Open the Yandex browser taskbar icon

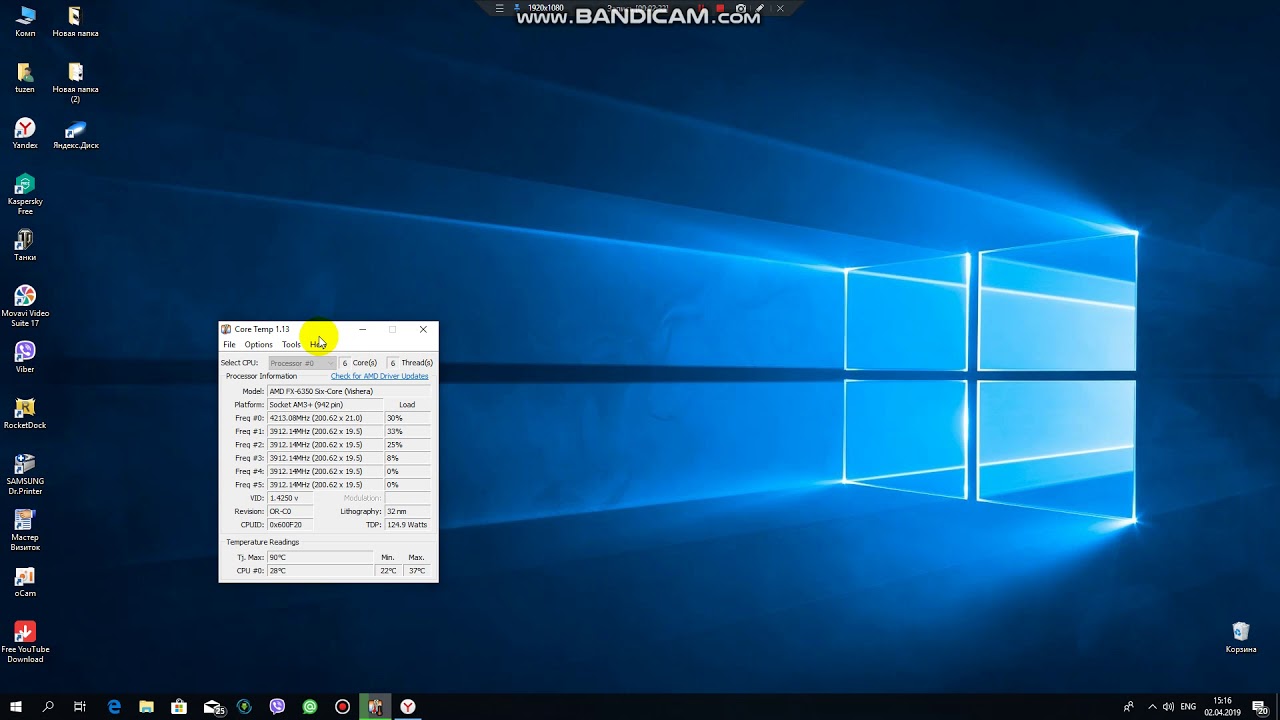(x=408, y=707)
